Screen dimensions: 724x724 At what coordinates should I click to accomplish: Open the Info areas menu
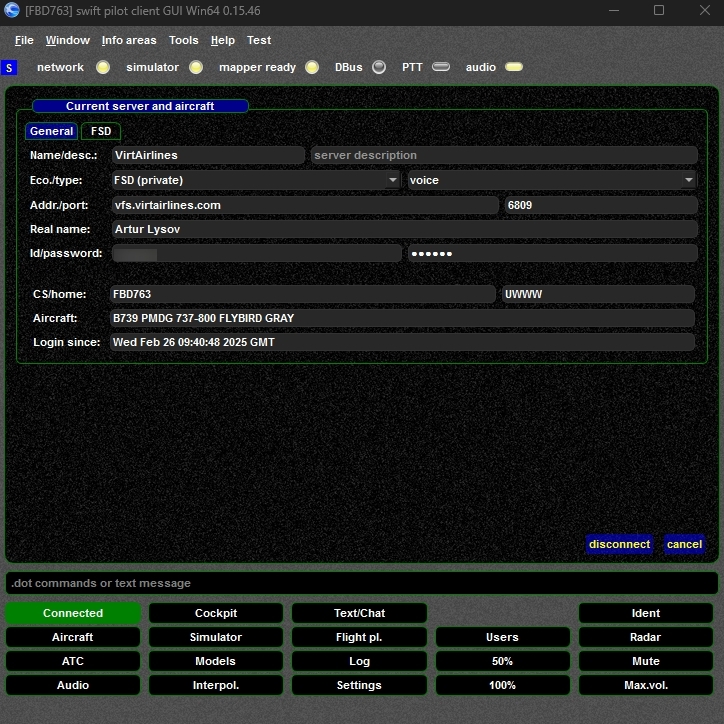tap(129, 40)
